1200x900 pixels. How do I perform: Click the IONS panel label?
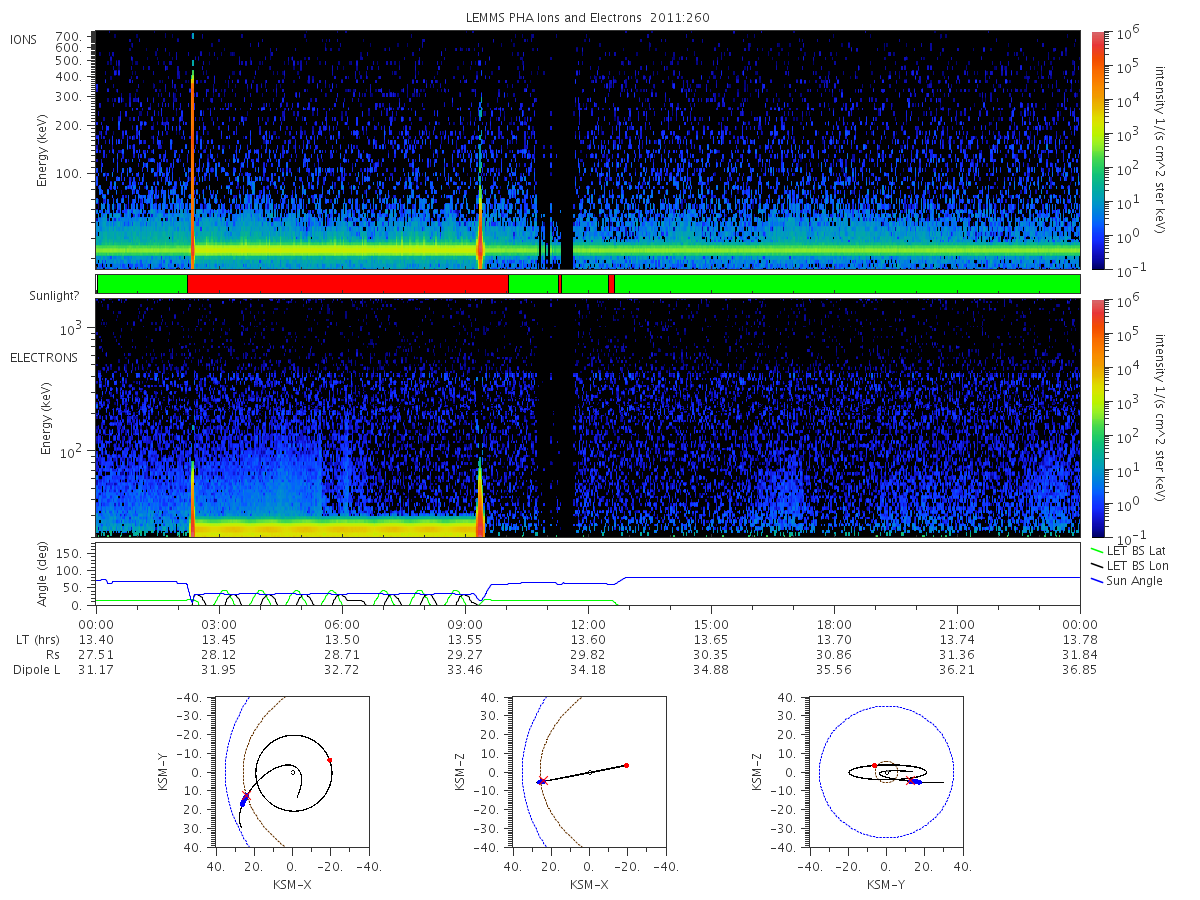24,39
